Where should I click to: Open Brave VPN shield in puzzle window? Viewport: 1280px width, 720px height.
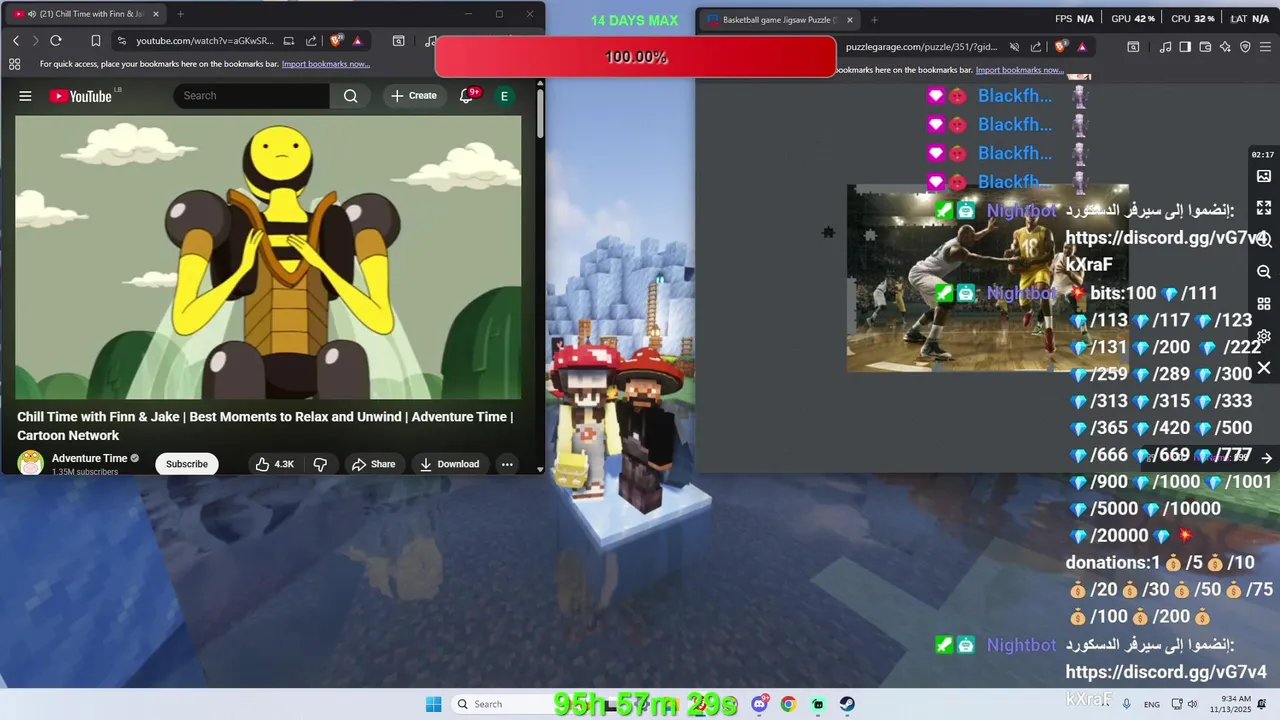(1245, 47)
